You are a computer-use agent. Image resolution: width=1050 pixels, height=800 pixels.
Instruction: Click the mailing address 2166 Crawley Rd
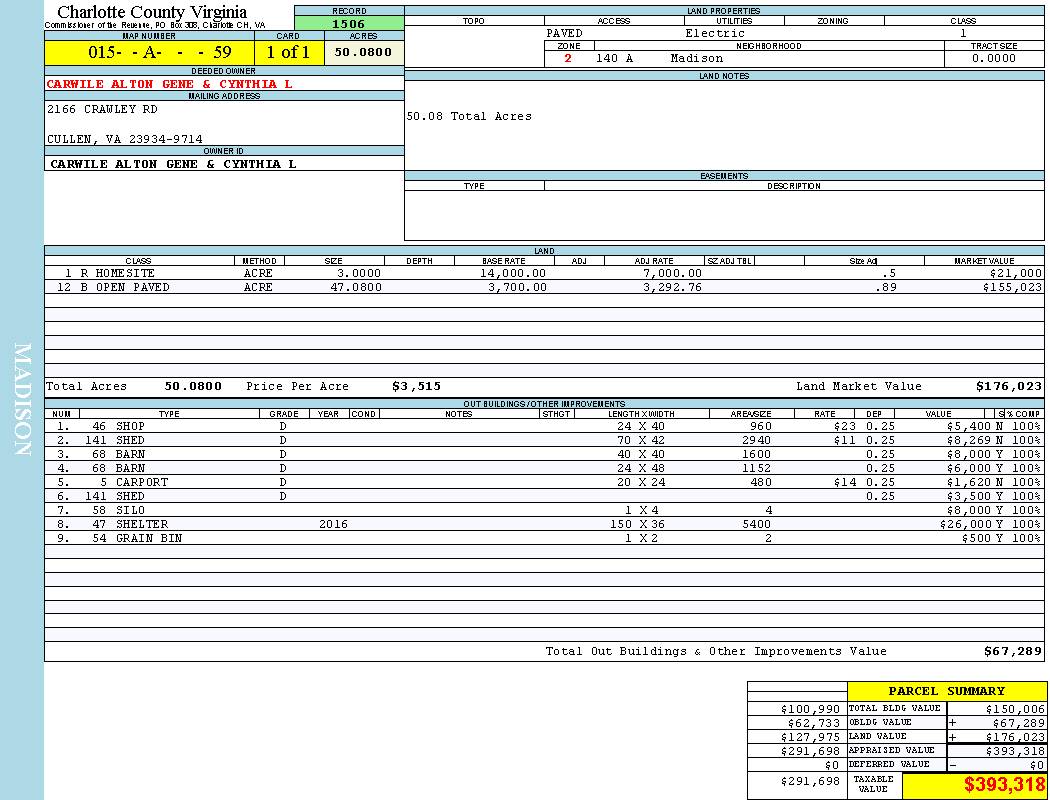102,109
